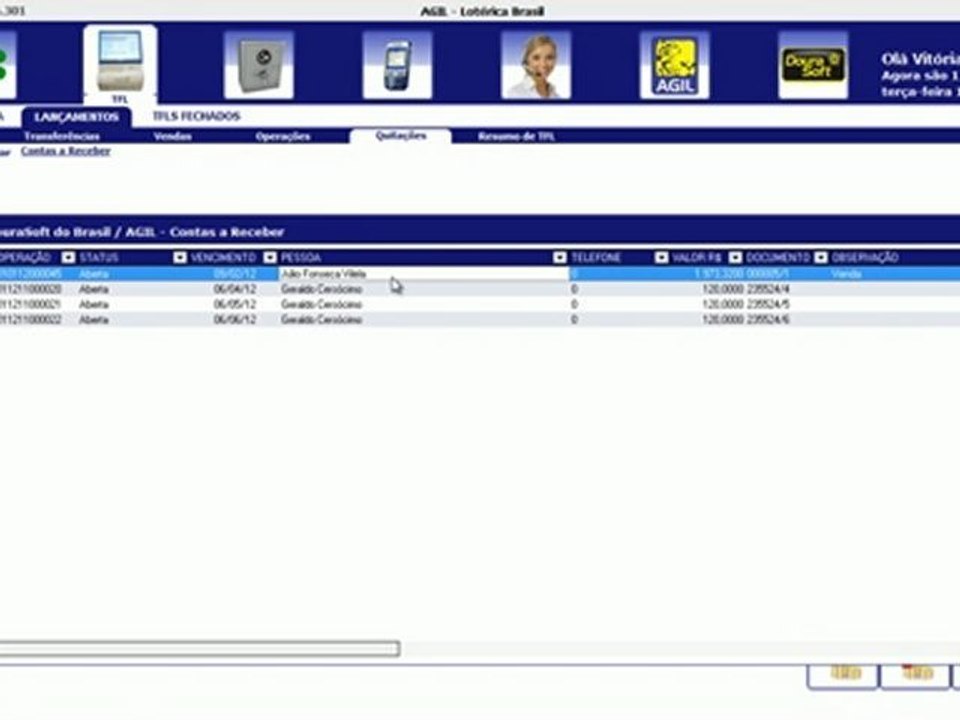
Task: Click the PESSOA column header
Action: 301,257
